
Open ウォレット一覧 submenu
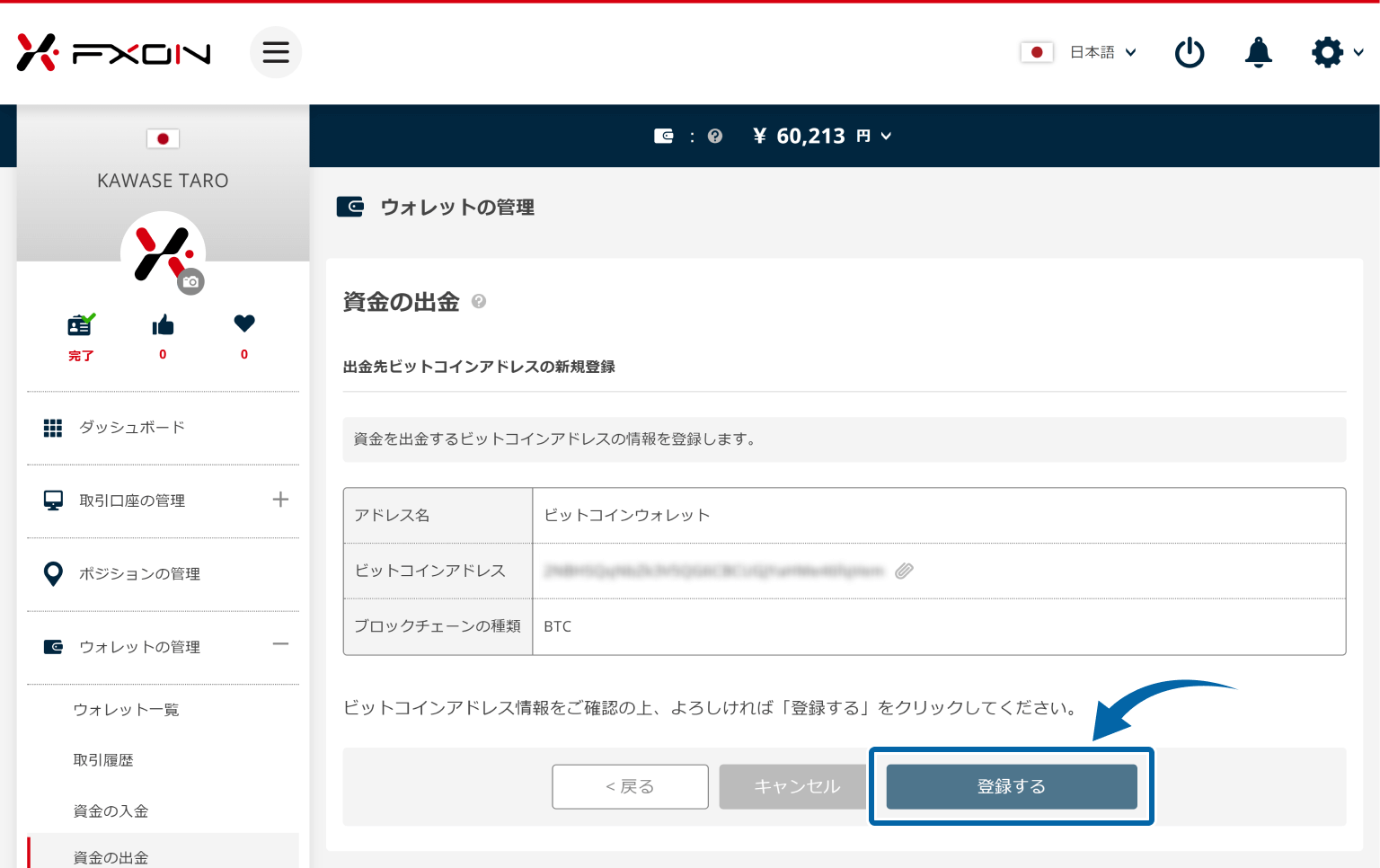[x=126, y=710]
